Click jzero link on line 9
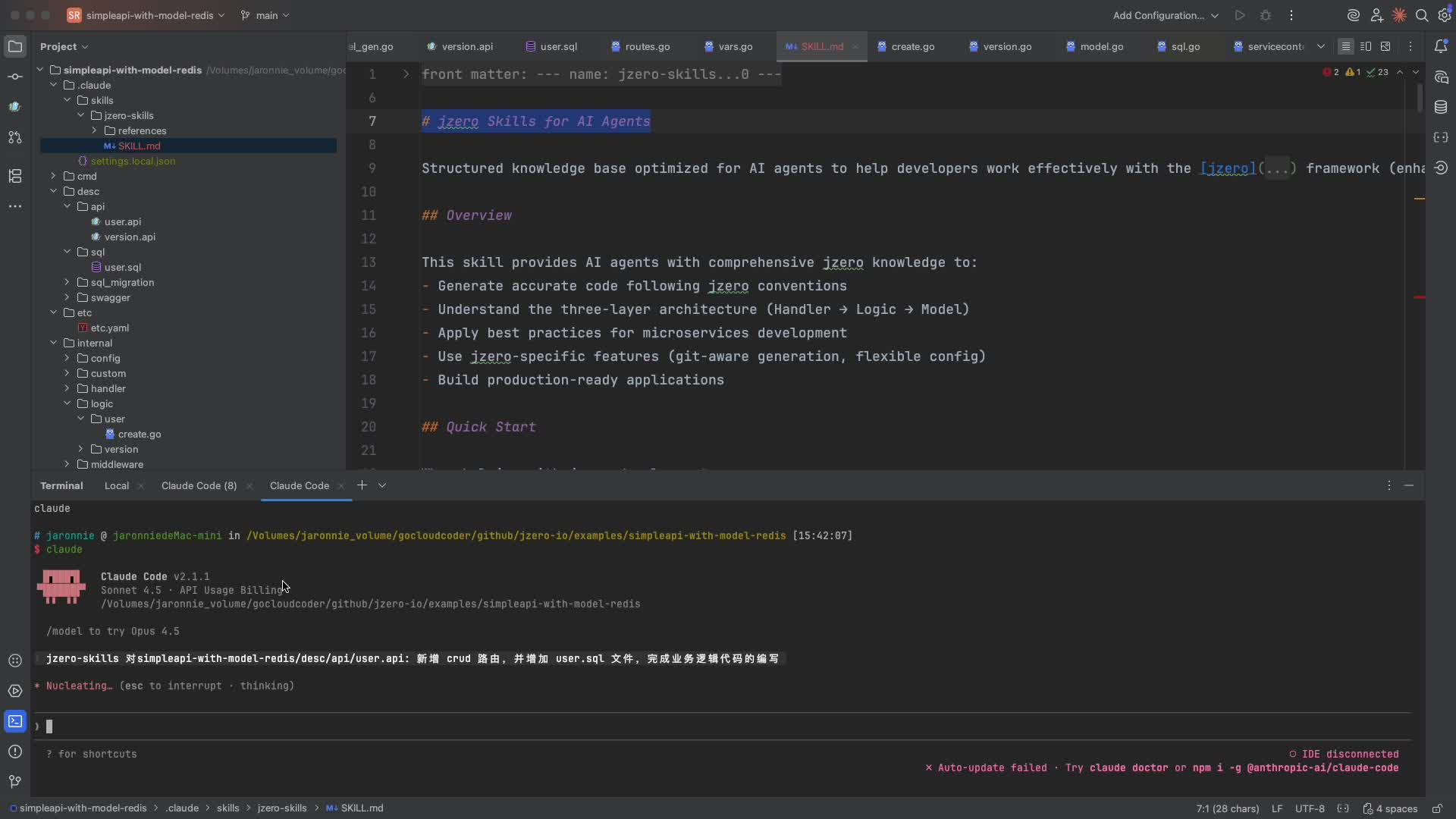 tap(1228, 168)
